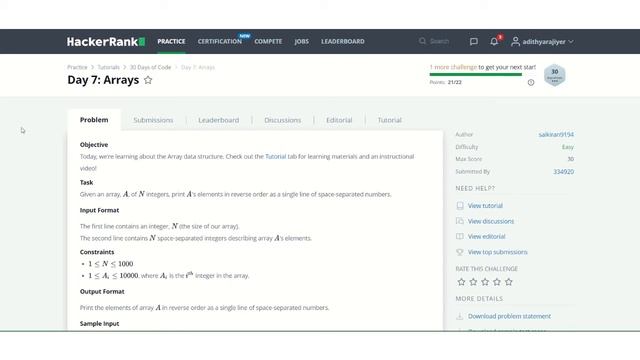Select the Problem tab

click(x=94, y=120)
